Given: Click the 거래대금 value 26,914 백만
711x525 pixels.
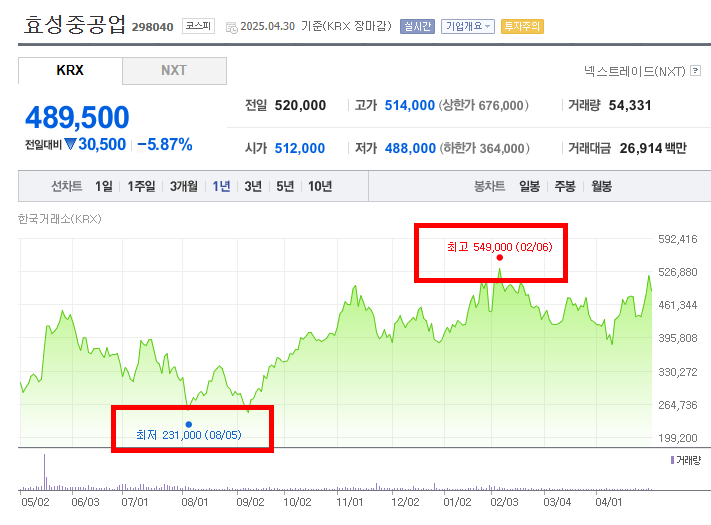Looking at the screenshot, I should tap(653, 148).
